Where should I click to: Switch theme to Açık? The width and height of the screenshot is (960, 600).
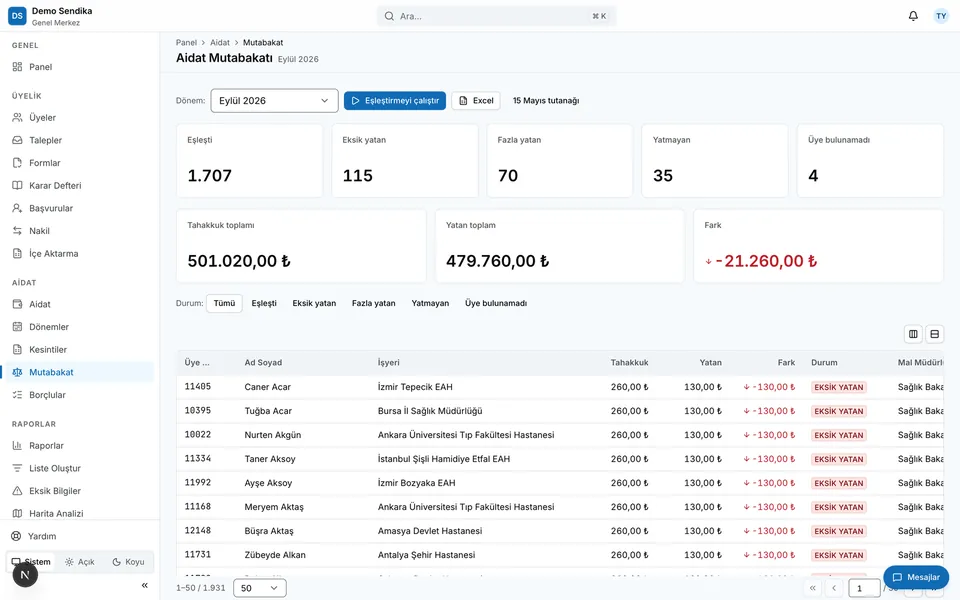(80, 562)
